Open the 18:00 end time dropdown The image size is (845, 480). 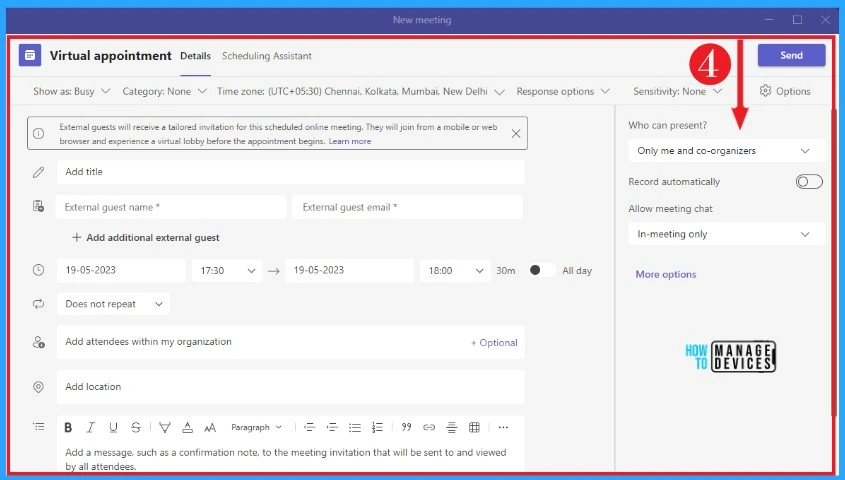455,270
